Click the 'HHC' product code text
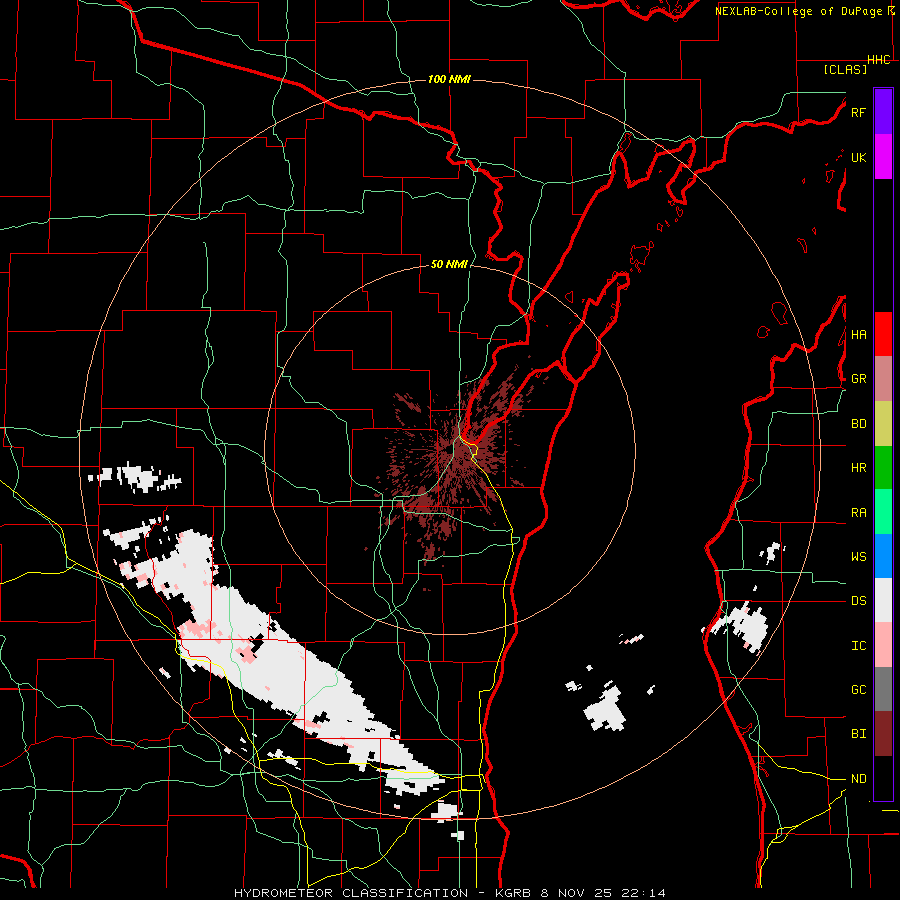This screenshot has width=900, height=900. click(x=879, y=60)
